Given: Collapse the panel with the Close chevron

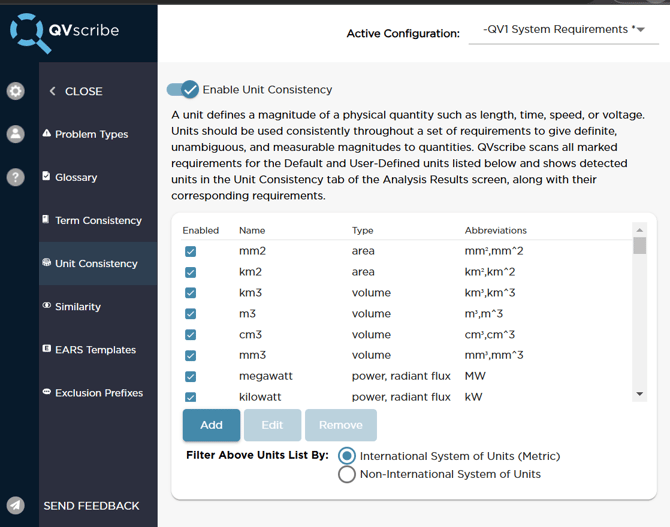Looking at the screenshot, I should [53, 91].
